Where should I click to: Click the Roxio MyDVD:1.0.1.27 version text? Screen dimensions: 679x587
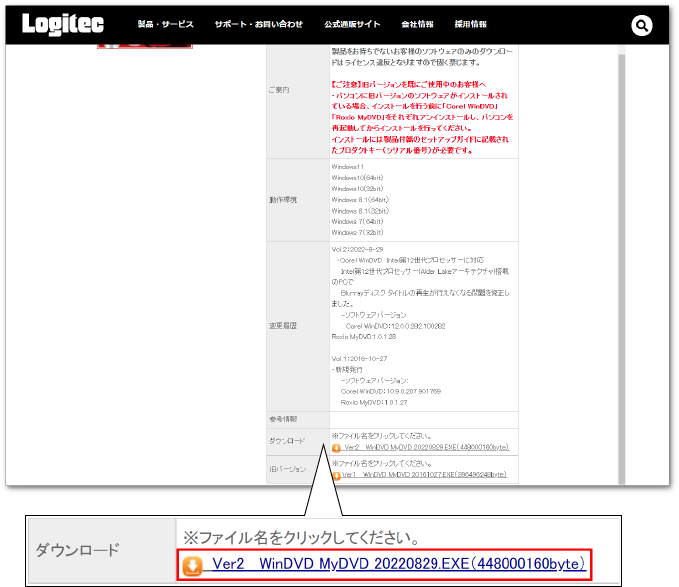[x=374, y=402]
